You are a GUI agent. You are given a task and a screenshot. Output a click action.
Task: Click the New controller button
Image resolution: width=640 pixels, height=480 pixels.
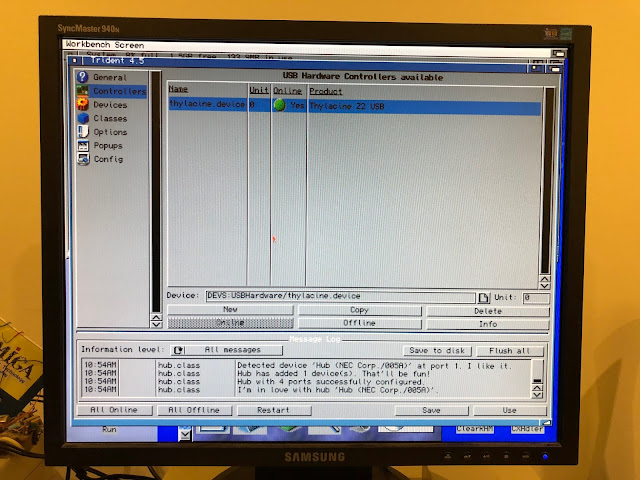[x=230, y=309]
